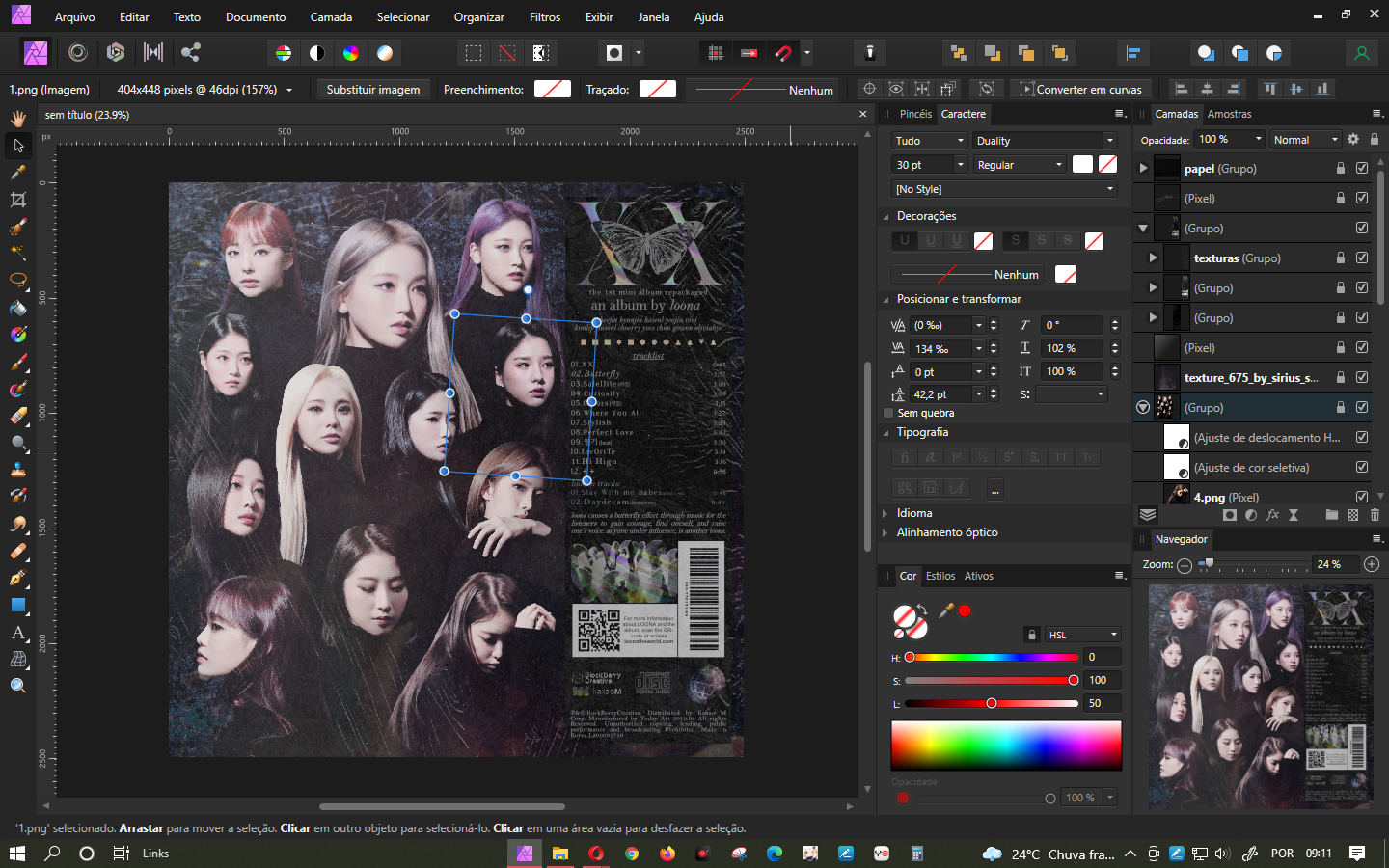Switch to the Amostras tab

coord(1229,114)
